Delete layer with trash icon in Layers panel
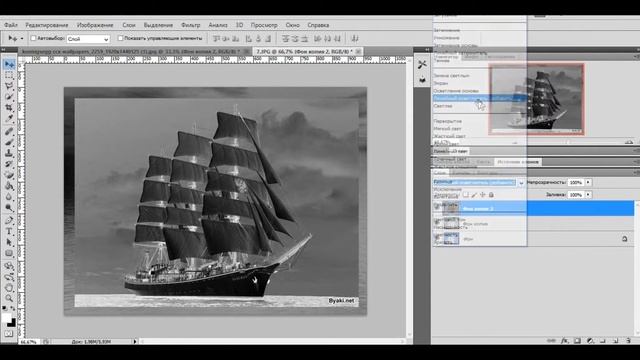This screenshot has width=640, height=360. coord(628,340)
